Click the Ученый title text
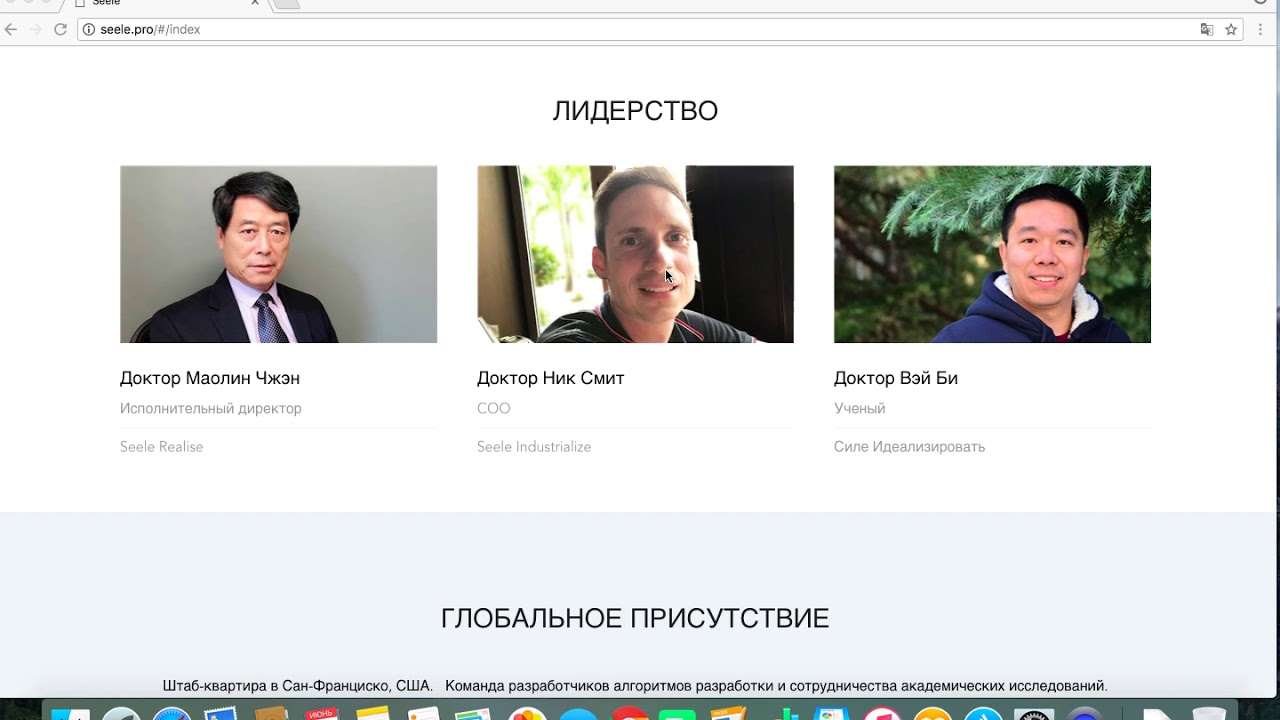This screenshot has width=1280, height=720. (860, 408)
